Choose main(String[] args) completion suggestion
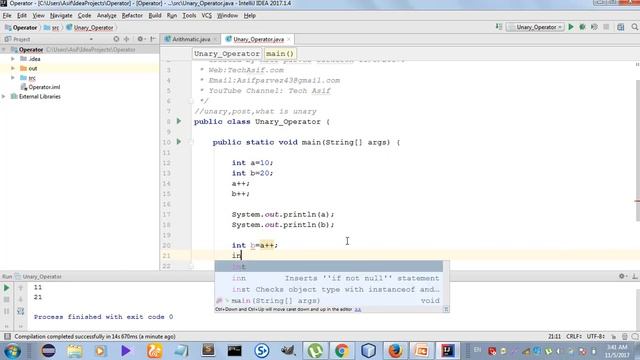The height and width of the screenshot is (360, 640). coord(329,301)
